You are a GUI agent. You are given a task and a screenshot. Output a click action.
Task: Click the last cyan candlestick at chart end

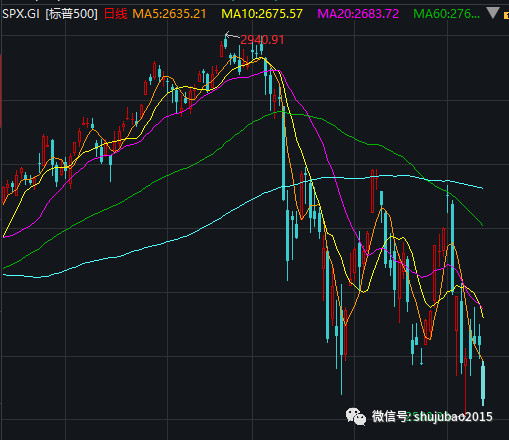click(483, 383)
